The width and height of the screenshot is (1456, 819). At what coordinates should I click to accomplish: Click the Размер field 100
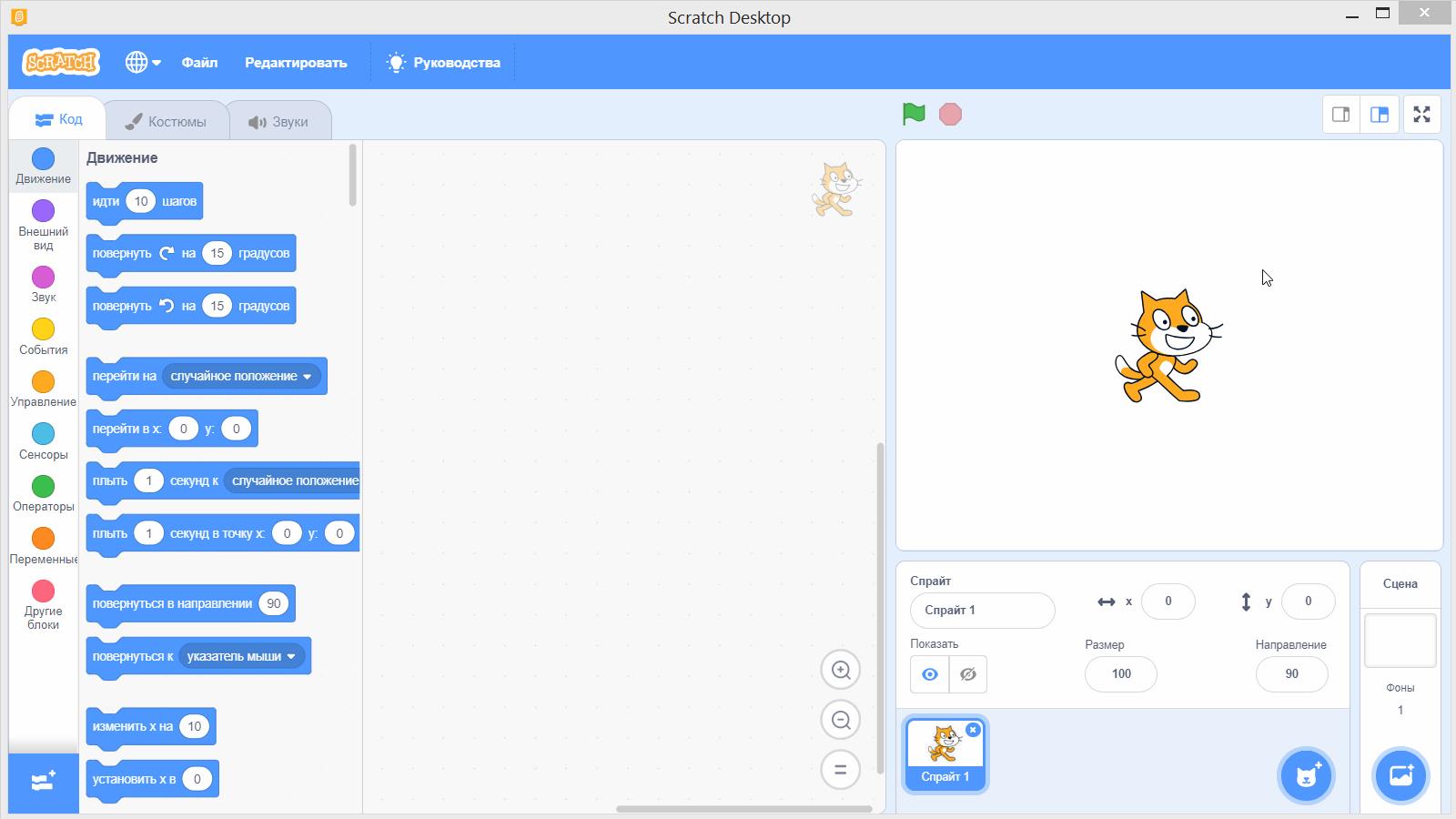[x=1121, y=674]
